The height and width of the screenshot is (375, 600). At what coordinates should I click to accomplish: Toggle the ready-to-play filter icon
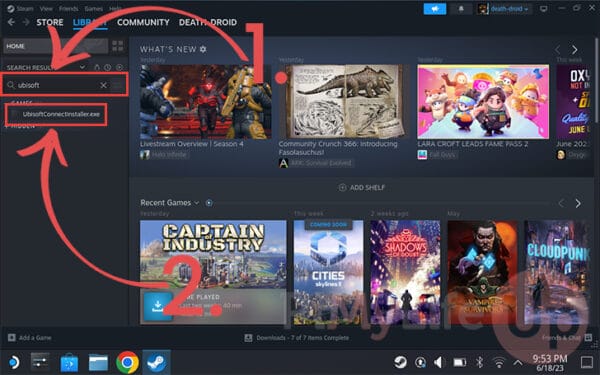click(x=119, y=67)
